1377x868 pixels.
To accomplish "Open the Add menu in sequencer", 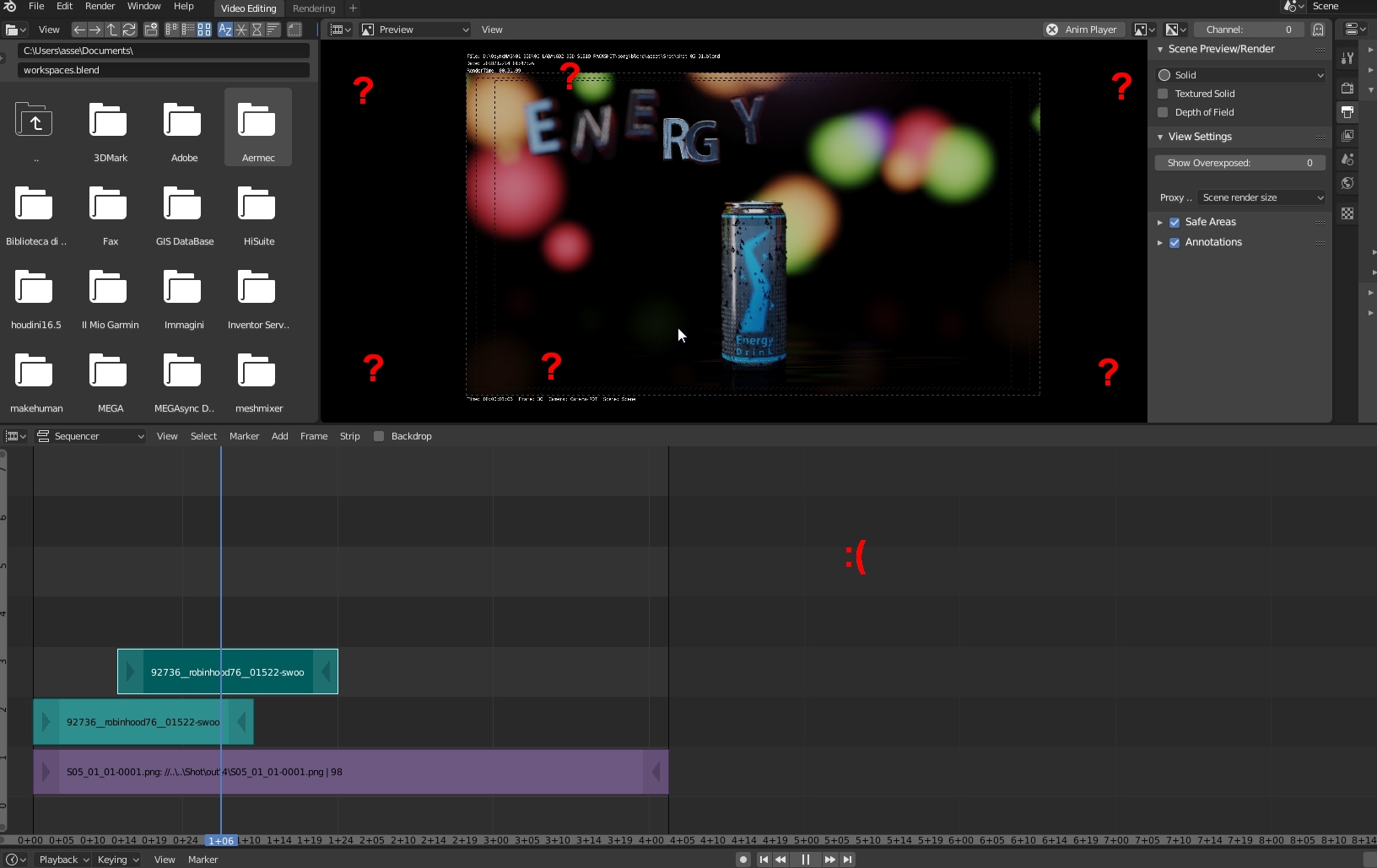I will click(x=279, y=436).
